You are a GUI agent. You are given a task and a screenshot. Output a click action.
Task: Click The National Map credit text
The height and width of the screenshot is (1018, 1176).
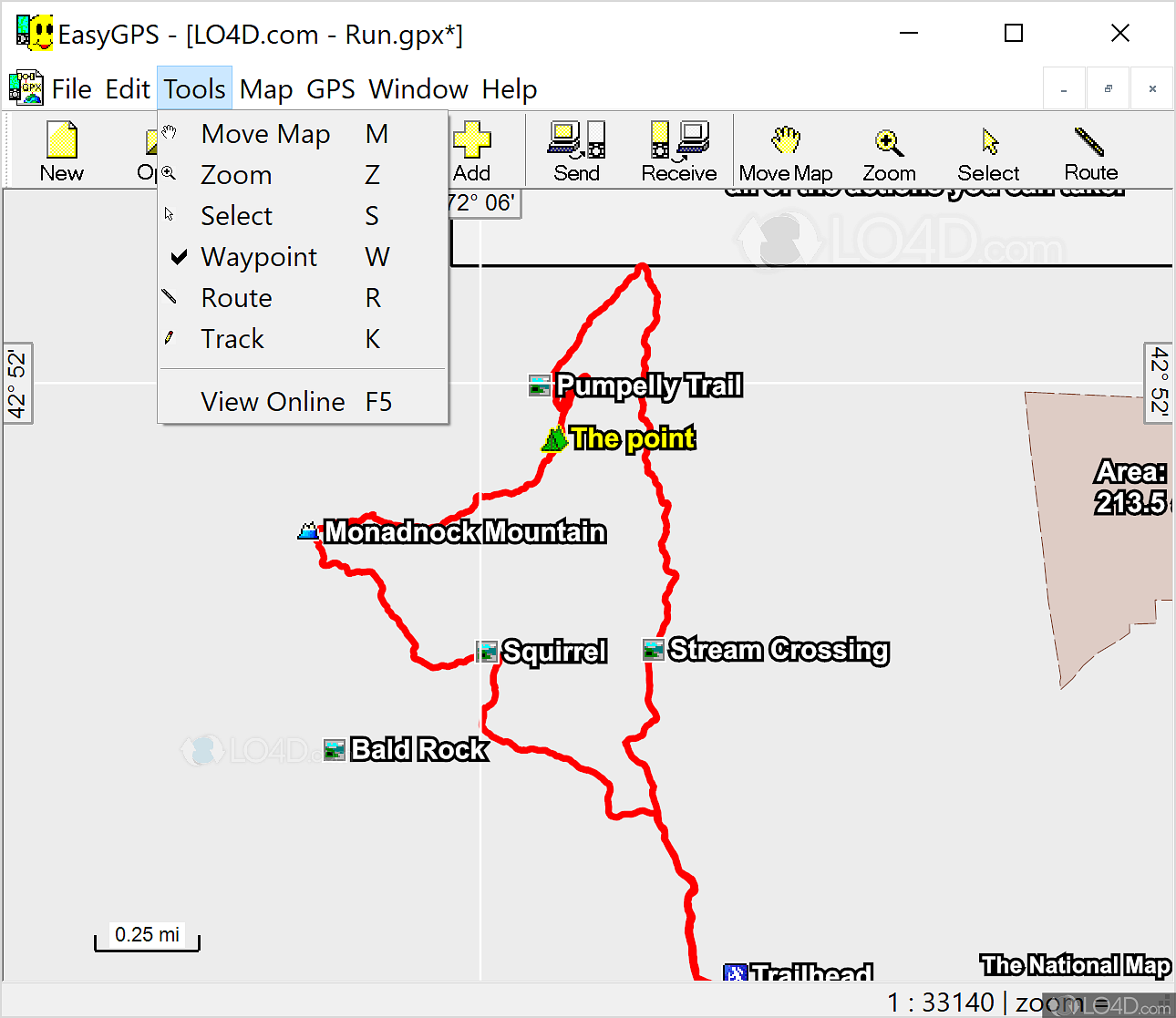[x=1076, y=965]
